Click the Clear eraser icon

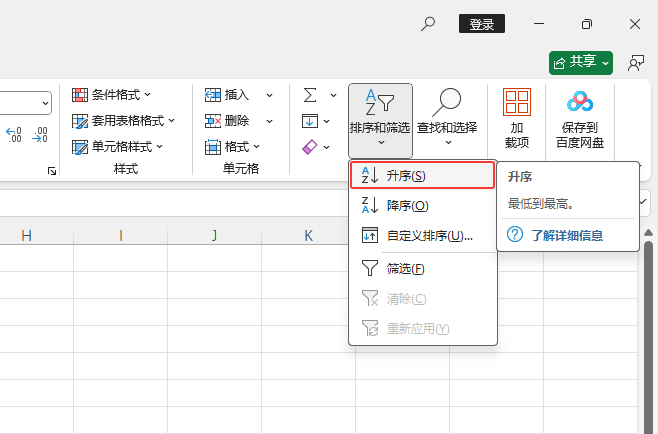point(310,147)
